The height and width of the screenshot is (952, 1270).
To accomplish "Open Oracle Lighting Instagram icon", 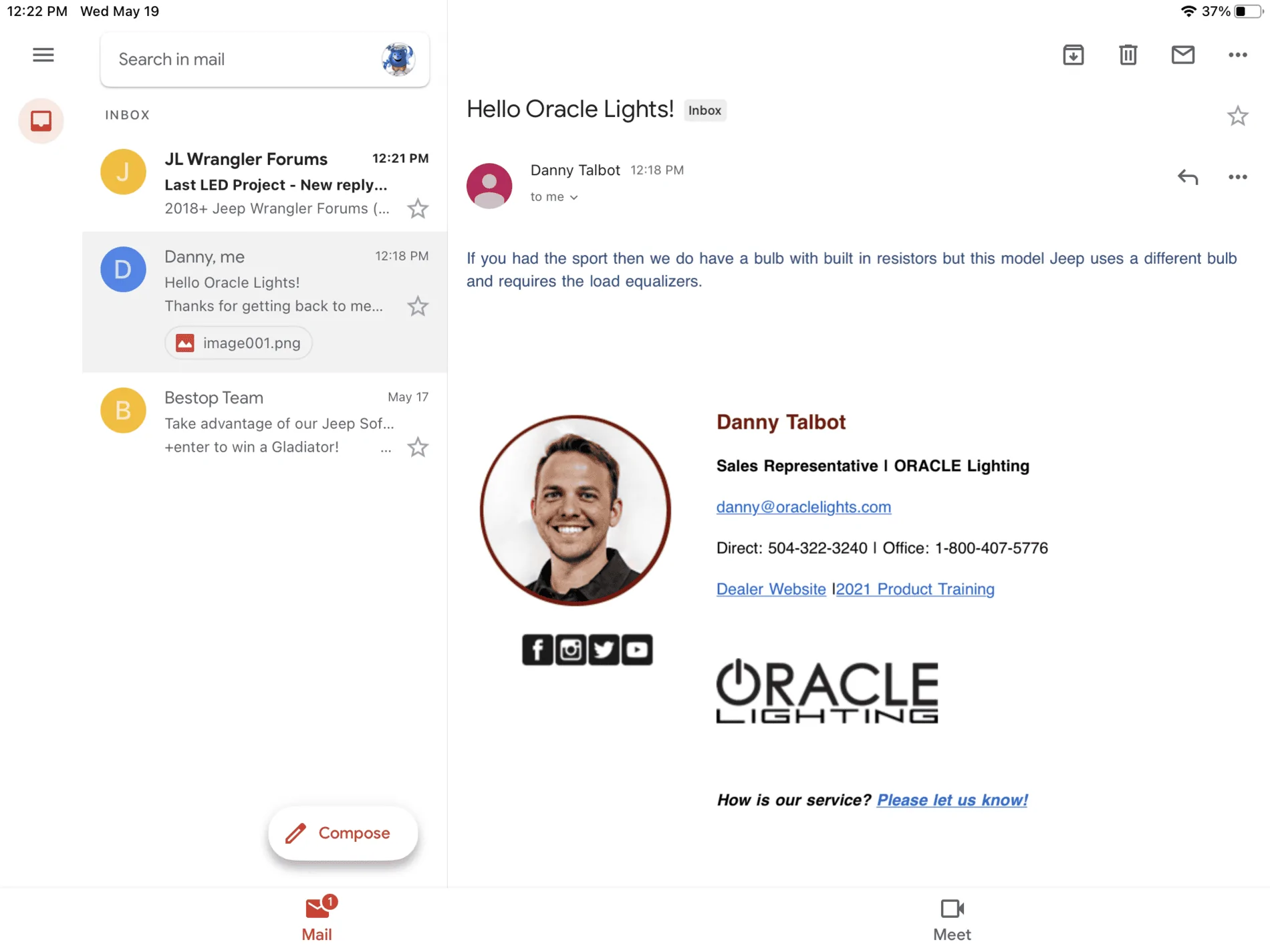I will point(571,649).
